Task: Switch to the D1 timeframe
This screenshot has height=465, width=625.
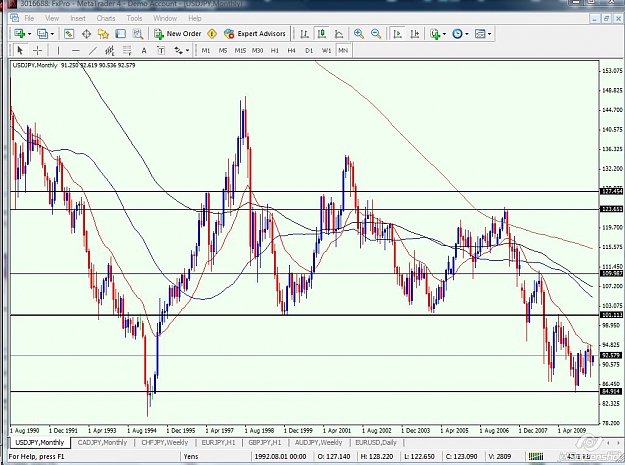Action: click(309, 51)
